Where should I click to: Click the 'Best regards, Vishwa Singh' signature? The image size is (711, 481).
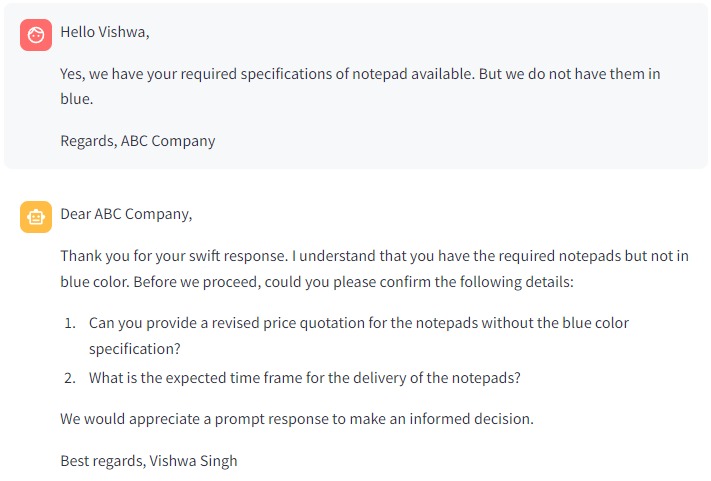point(149,461)
